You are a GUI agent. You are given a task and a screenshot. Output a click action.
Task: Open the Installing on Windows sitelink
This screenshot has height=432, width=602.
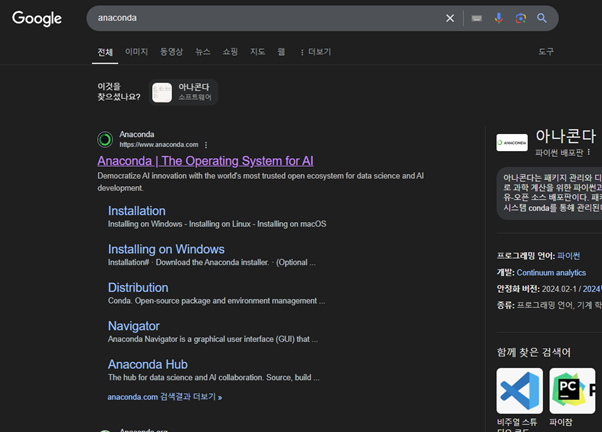(166, 249)
